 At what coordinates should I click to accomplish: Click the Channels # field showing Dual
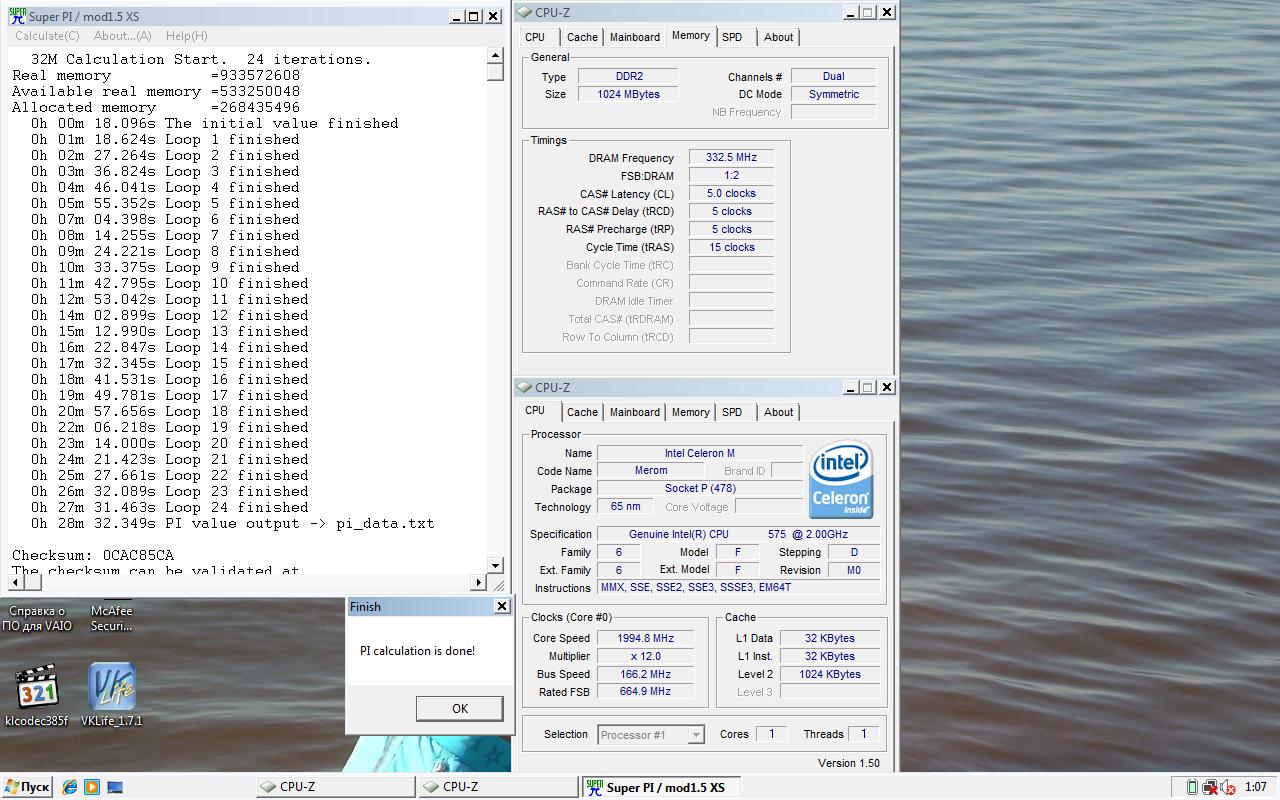click(x=833, y=77)
